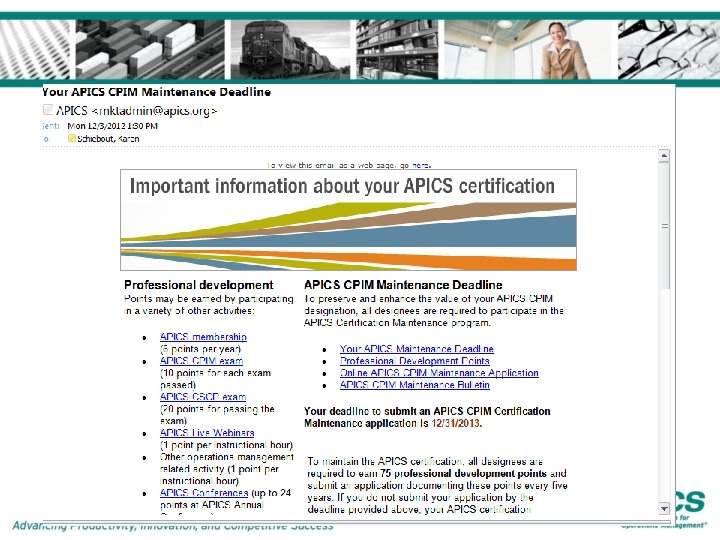The height and width of the screenshot is (540, 720).
Task: Open the APICS membership link
Action: tap(203, 337)
